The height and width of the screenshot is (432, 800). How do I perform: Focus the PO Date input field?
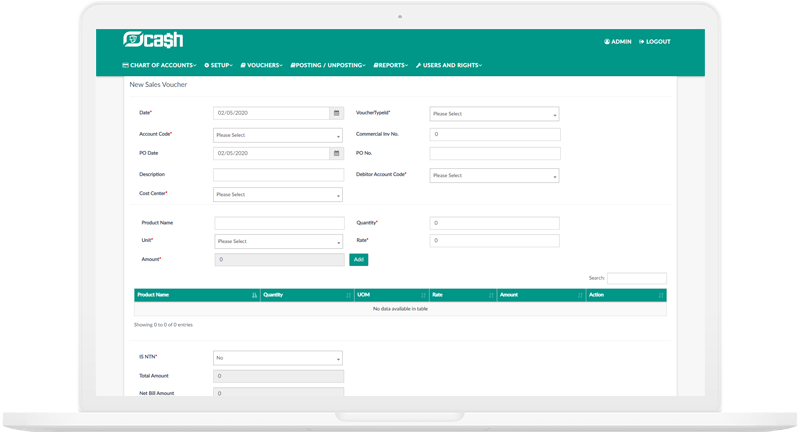click(x=271, y=154)
